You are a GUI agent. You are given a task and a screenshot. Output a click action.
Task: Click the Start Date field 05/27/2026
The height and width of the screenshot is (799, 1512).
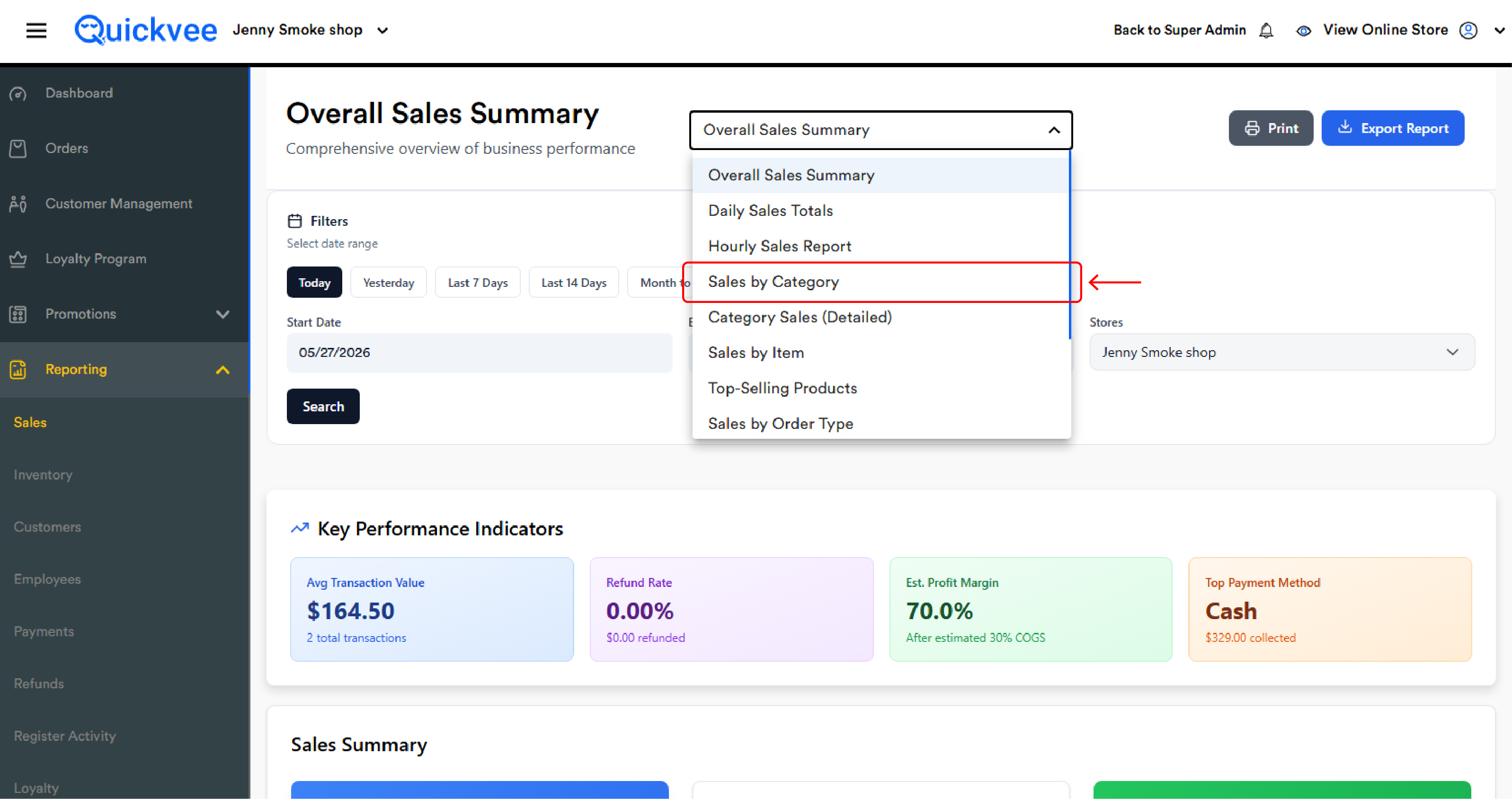(x=479, y=353)
